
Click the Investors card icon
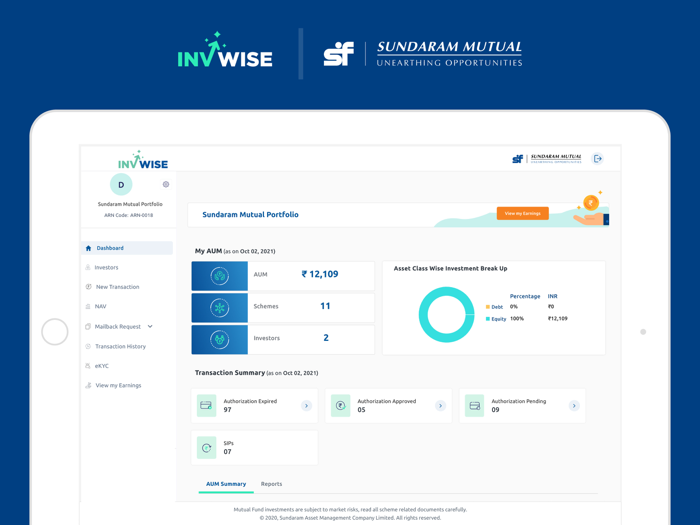[220, 340]
